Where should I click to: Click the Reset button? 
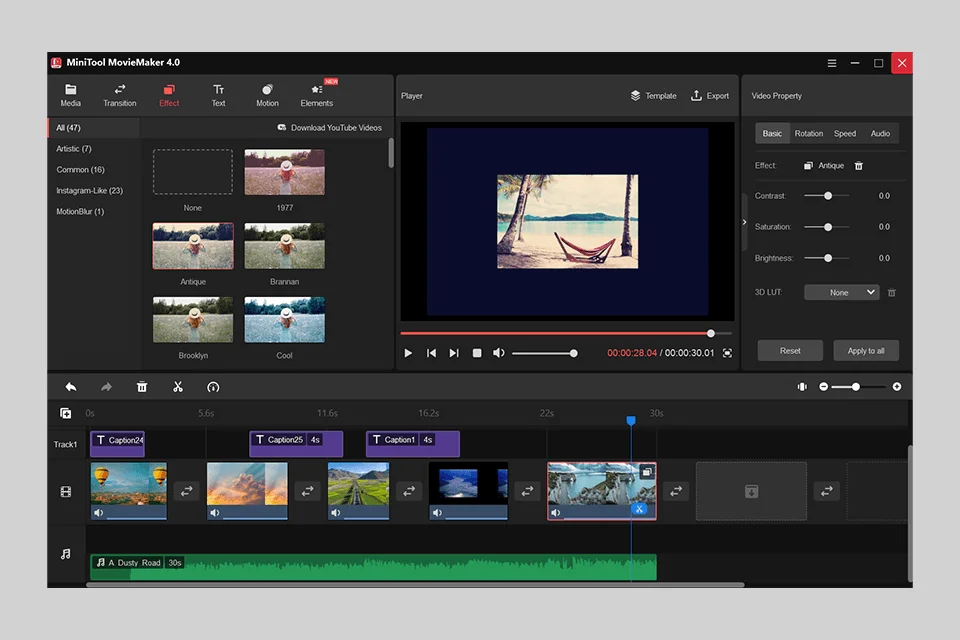point(790,350)
